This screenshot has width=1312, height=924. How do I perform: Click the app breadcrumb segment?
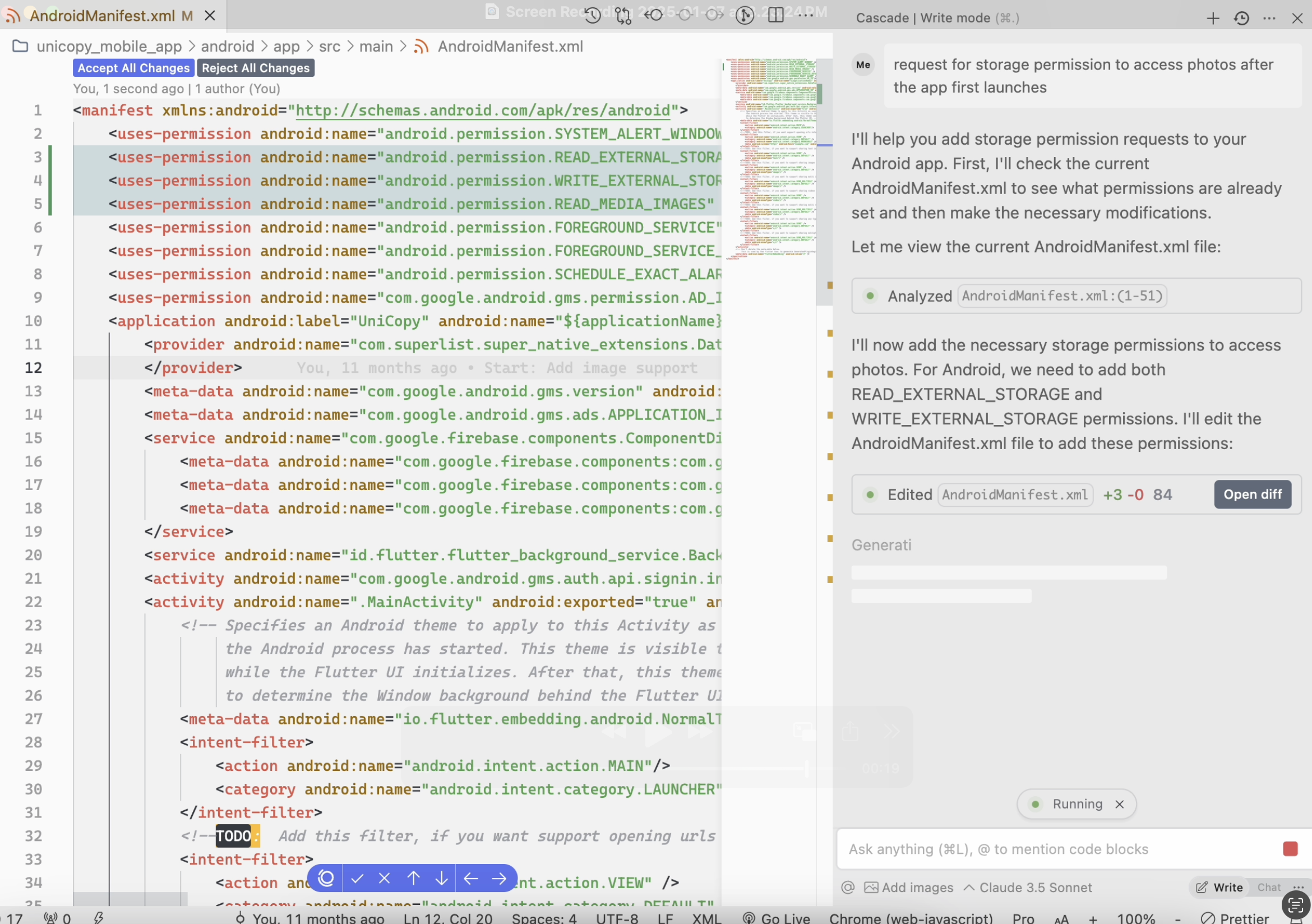click(287, 47)
